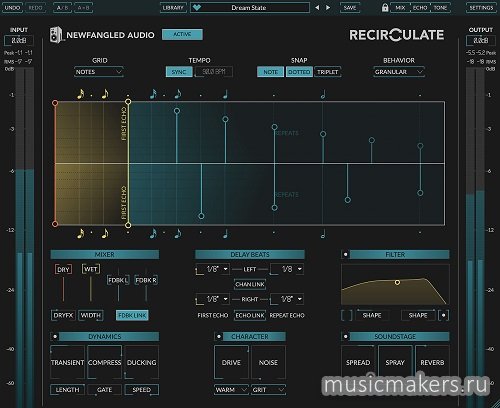Click the Newfangled Audio speaker logo
500x408 pixels.
pos(56,35)
